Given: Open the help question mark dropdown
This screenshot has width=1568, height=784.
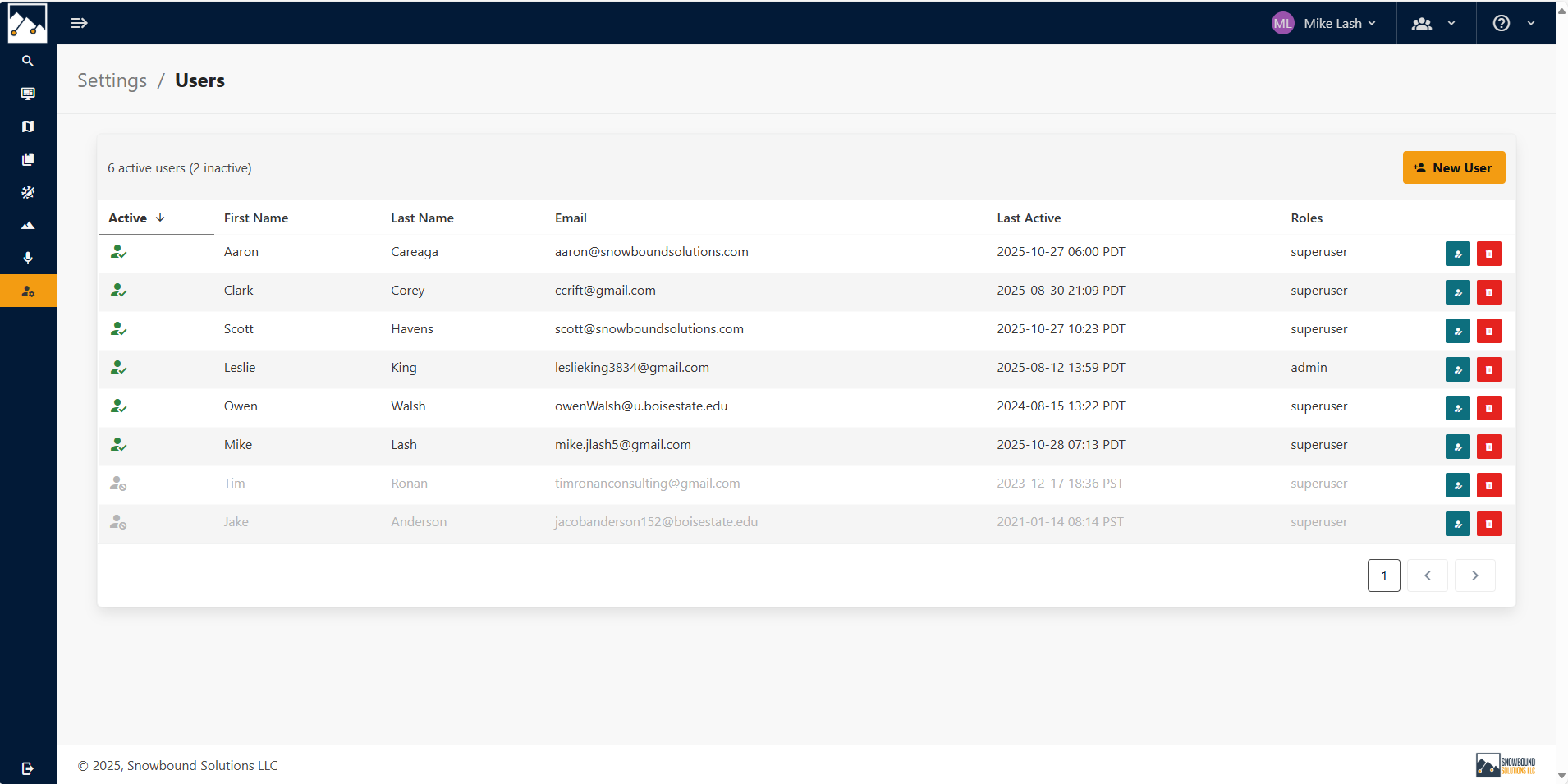Looking at the screenshot, I should click(1514, 23).
